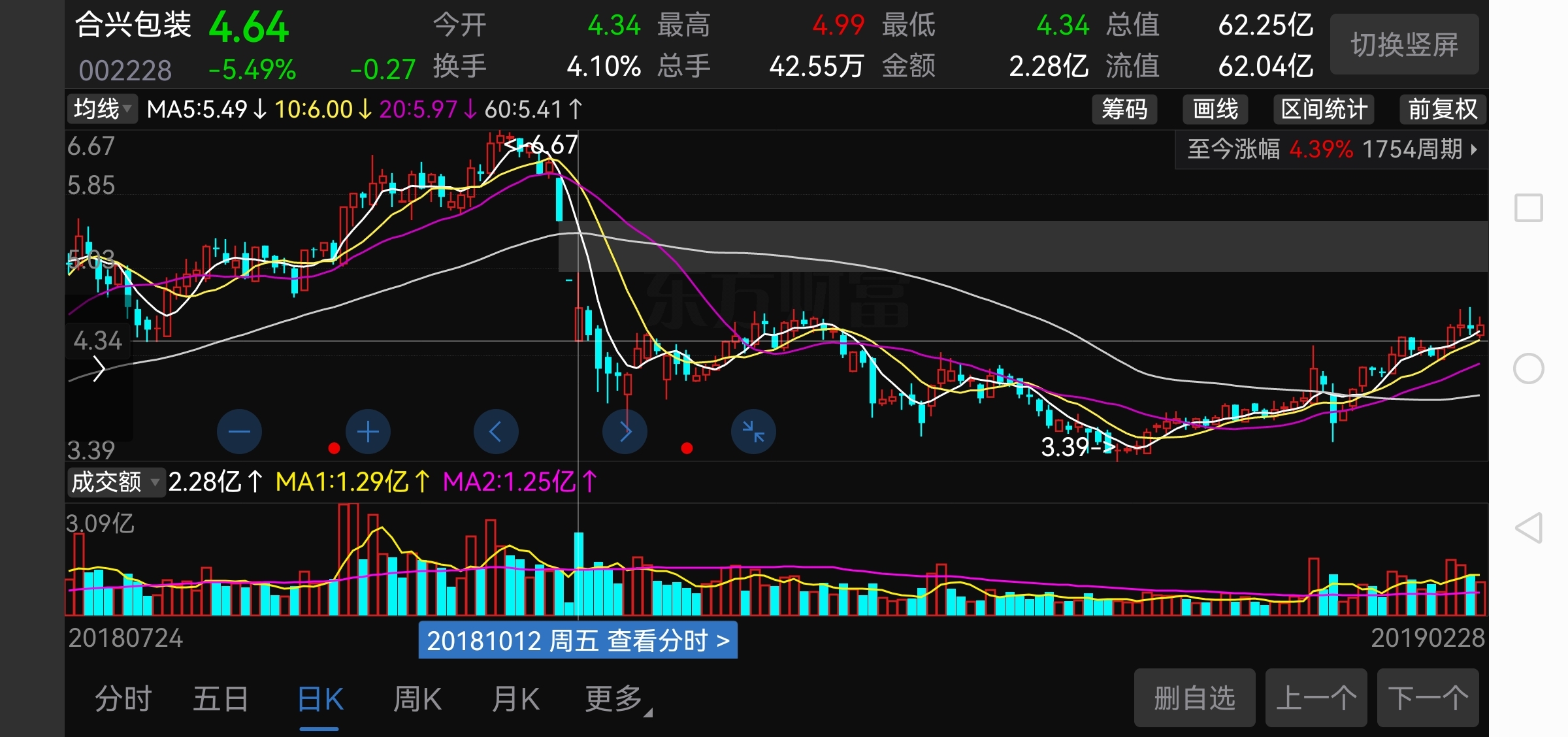Screen dimensions: 1568x737
Task: Open 均线 indicator dropdown
Action: tap(103, 109)
